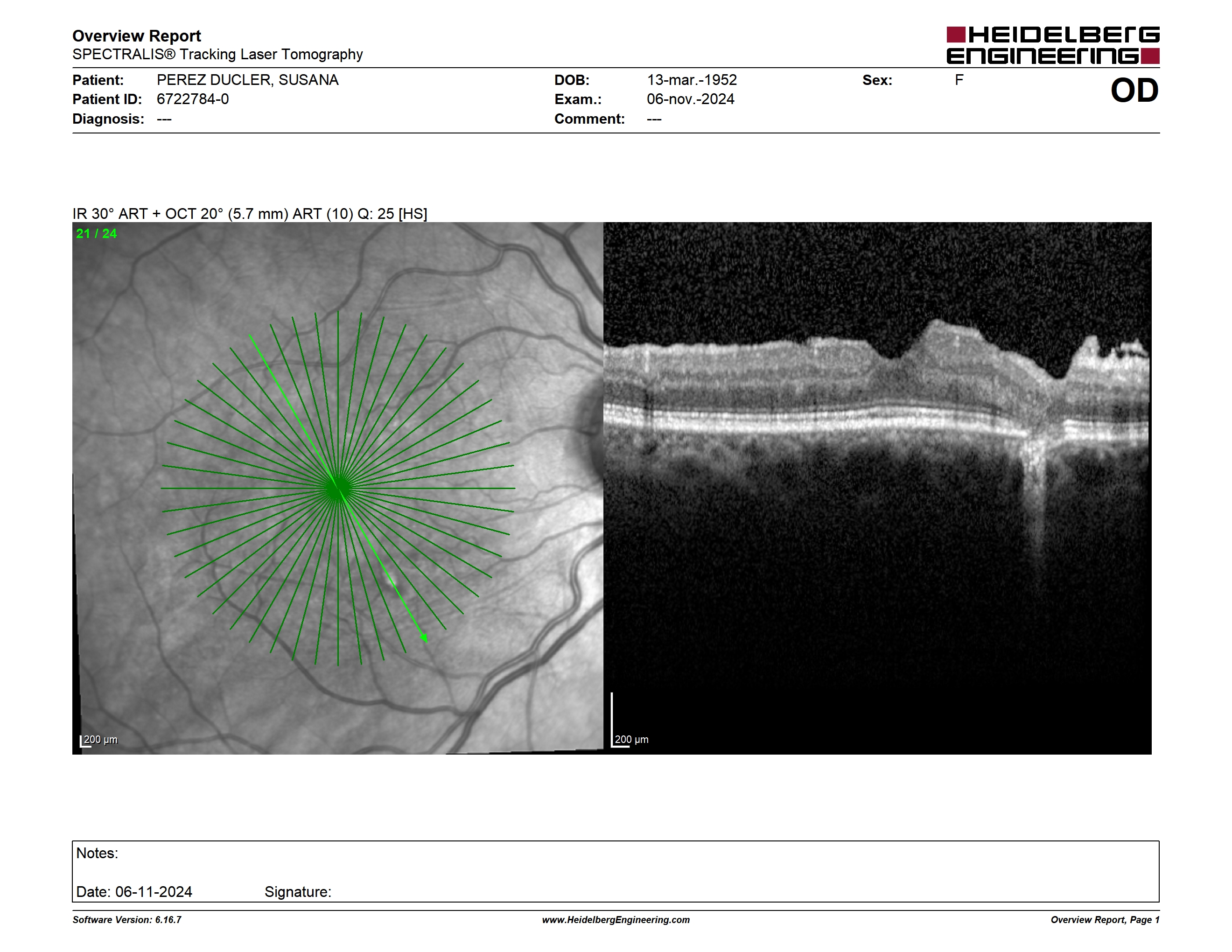Click the 'Sex:' label

pos(877,80)
